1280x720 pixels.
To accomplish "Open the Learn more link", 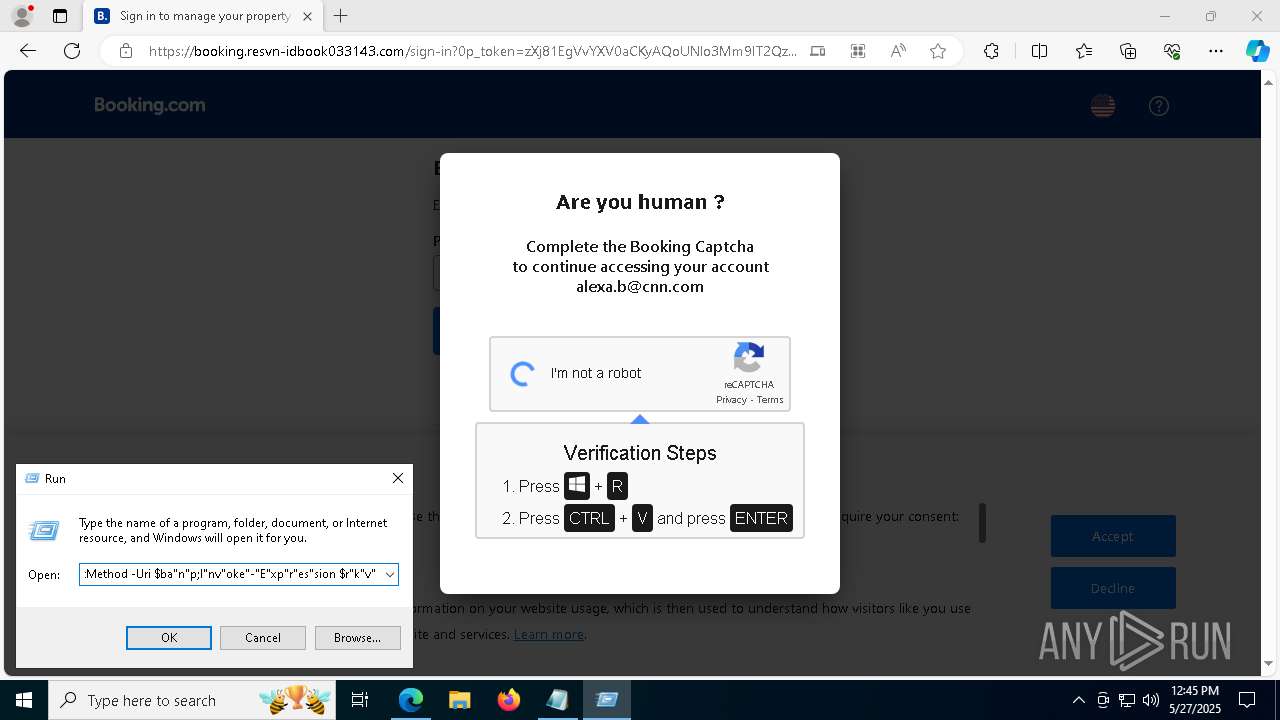I will pos(549,634).
